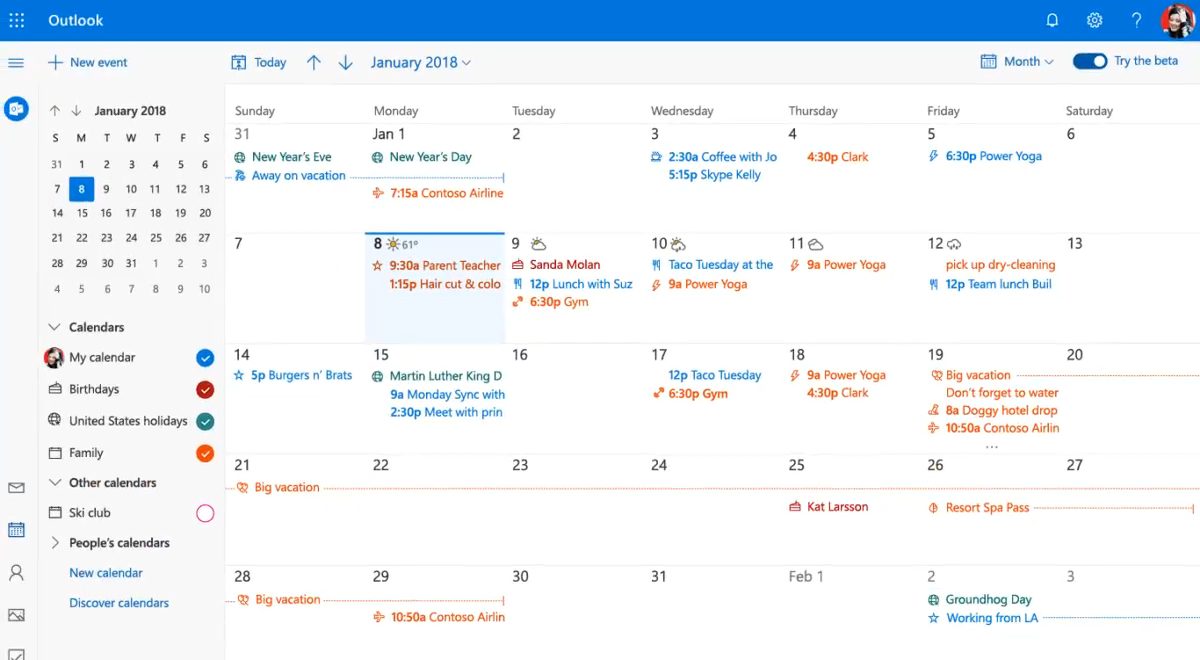Viewport: 1200px width, 660px height.
Task: Open 5:15p Skype Kelly event
Action: [x=715, y=175]
